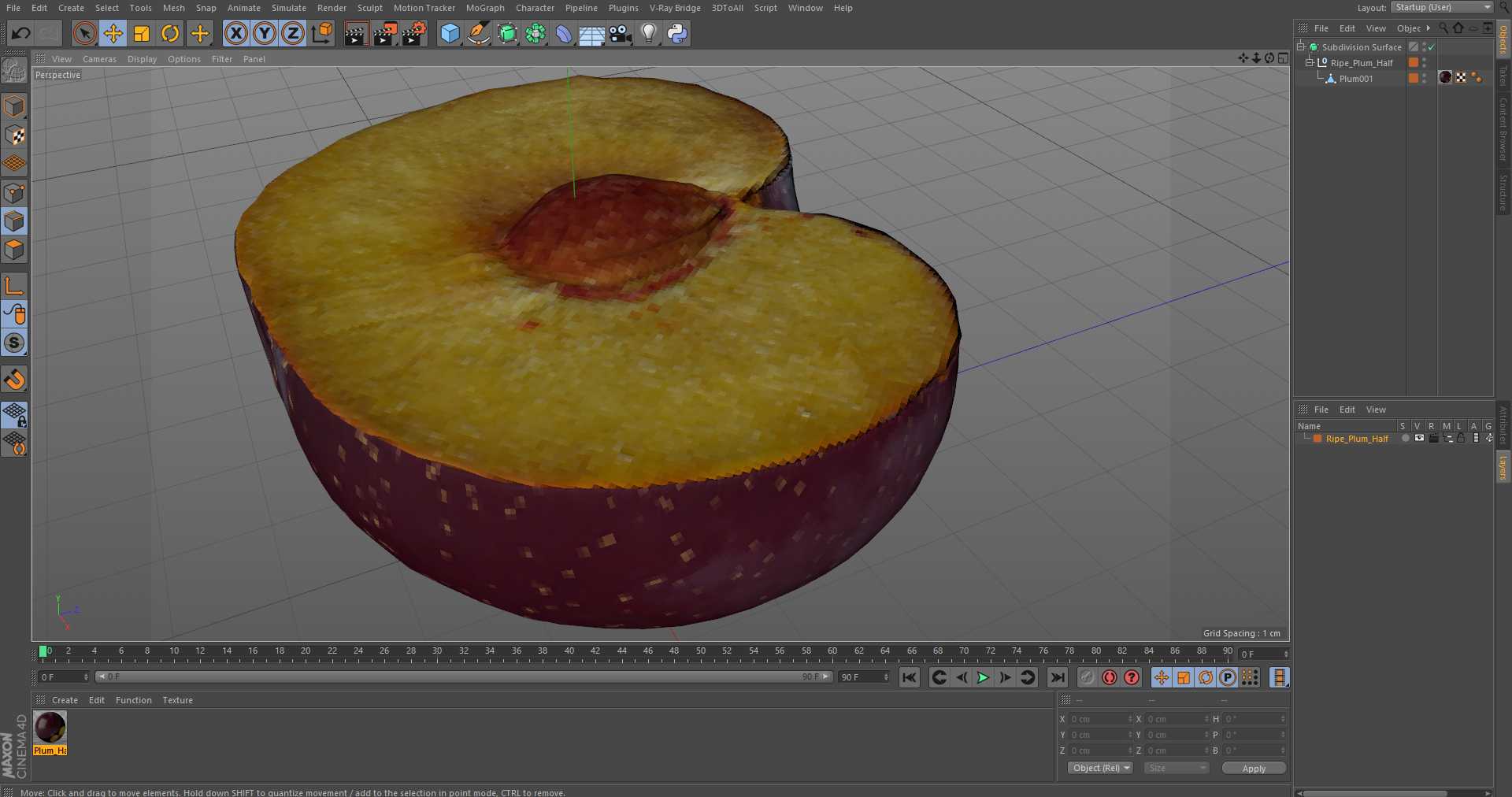Click the record active objects button
The width and height of the screenshot is (1512, 797).
point(1088,677)
